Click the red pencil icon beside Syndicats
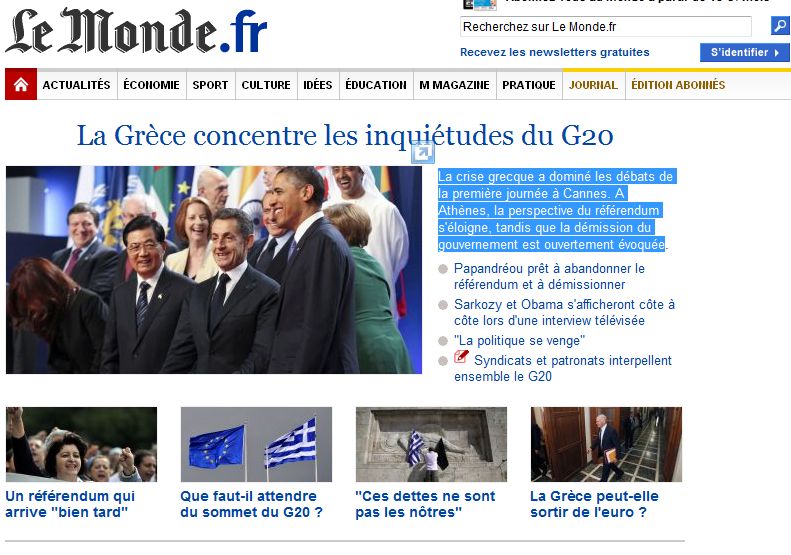 (x=461, y=357)
